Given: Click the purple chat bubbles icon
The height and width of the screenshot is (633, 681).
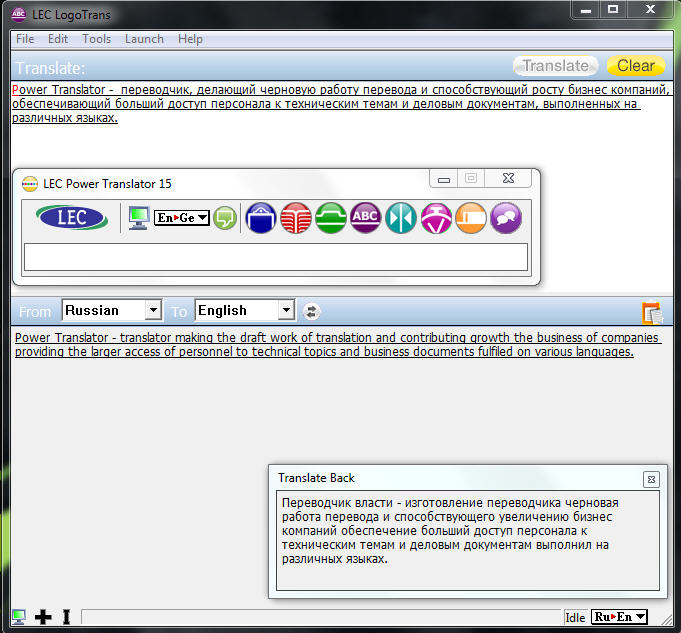Looking at the screenshot, I should pyautogui.click(x=506, y=217).
